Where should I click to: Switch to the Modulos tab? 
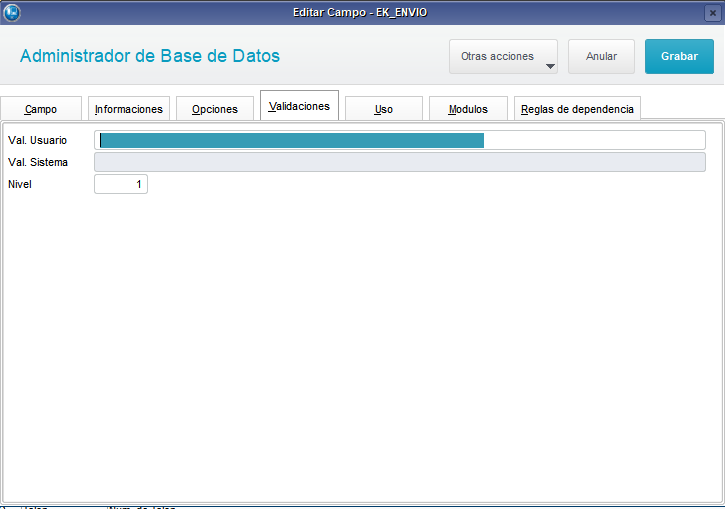(468, 109)
